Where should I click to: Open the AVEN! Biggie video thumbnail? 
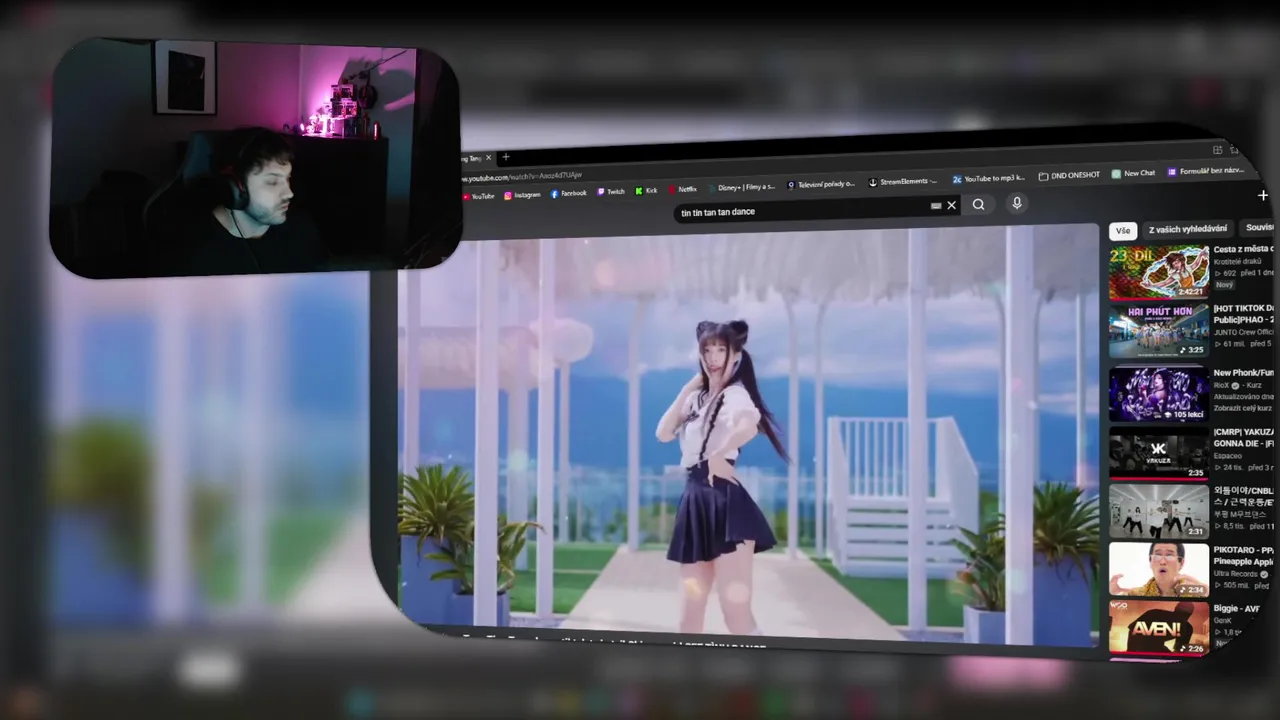coord(1158,628)
